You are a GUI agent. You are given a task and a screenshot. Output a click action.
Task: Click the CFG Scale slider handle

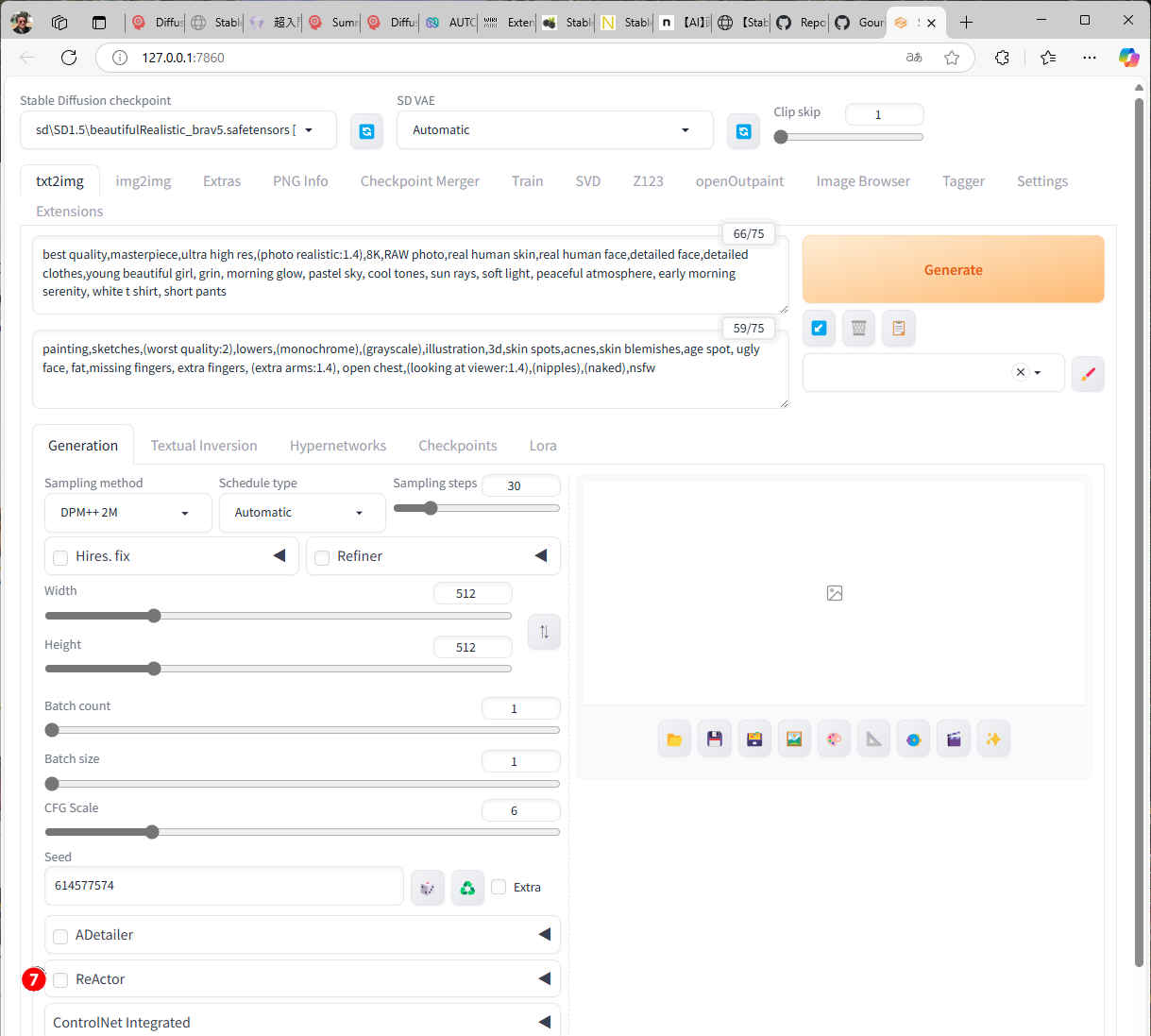click(152, 832)
